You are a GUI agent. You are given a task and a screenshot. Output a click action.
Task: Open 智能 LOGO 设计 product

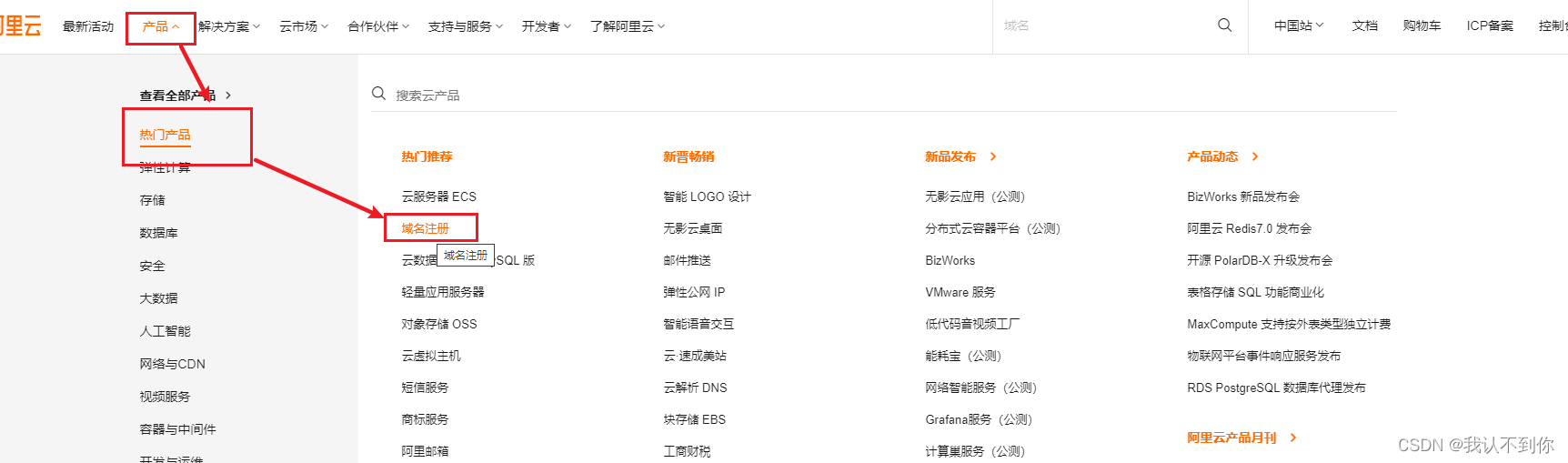[707, 196]
